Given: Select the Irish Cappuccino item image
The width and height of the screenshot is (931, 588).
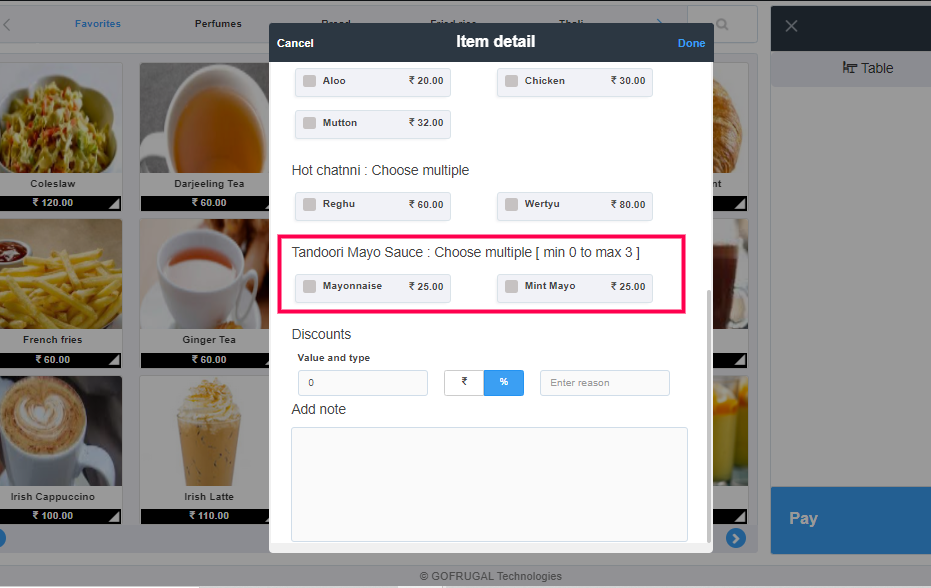Looking at the screenshot, I should [61, 431].
